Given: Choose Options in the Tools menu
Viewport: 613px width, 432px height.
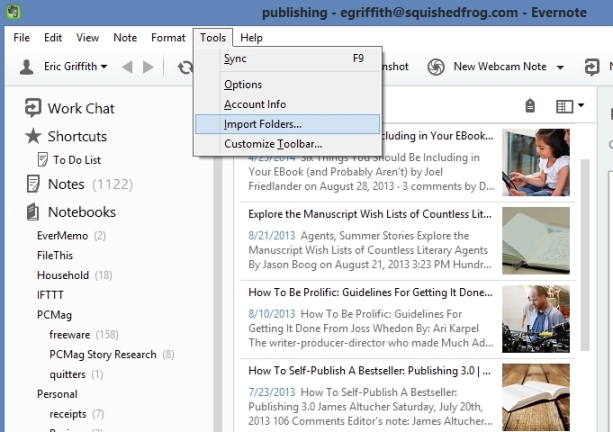Looking at the screenshot, I should coord(287,84).
